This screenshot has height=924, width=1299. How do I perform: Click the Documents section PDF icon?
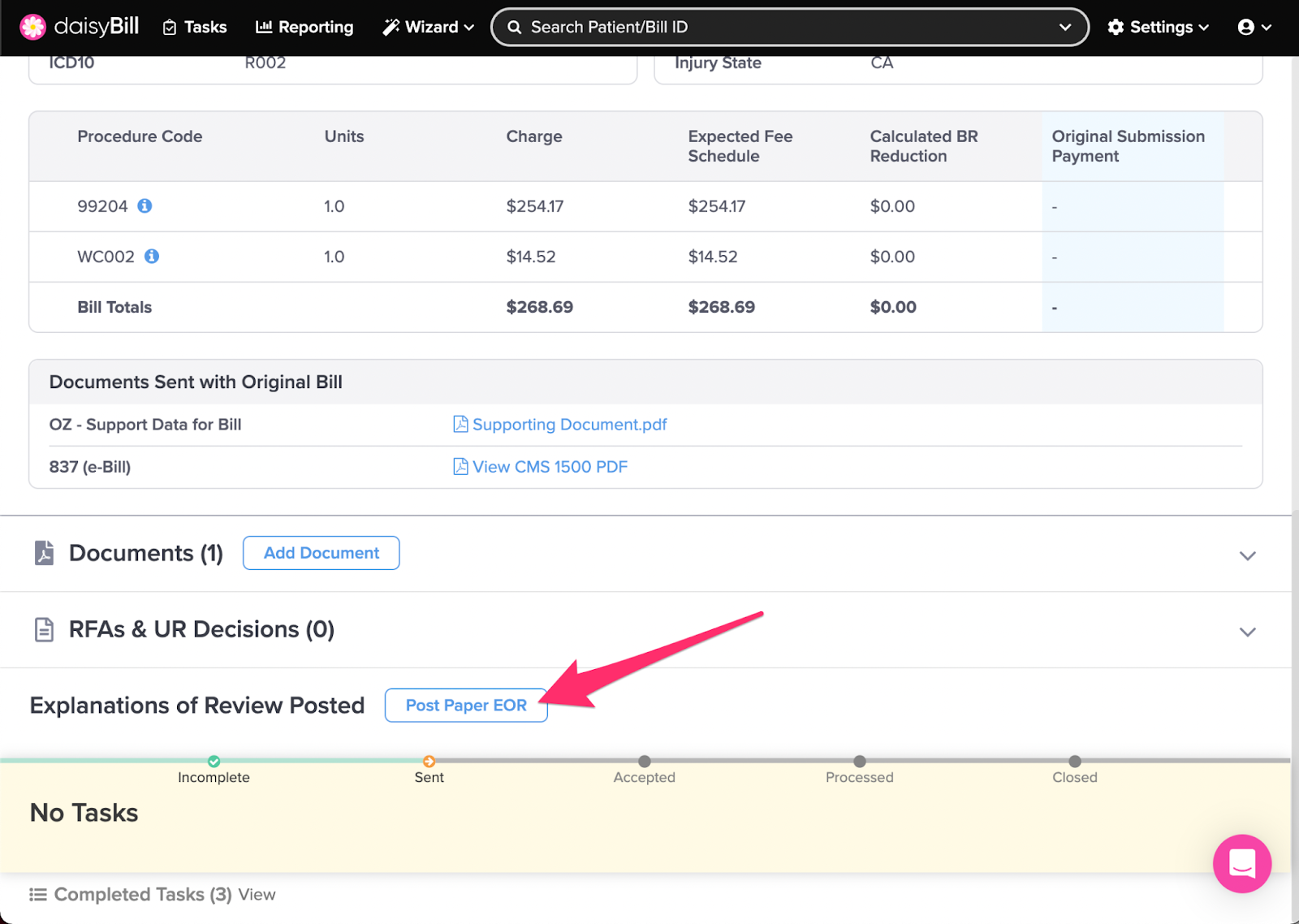click(x=44, y=553)
